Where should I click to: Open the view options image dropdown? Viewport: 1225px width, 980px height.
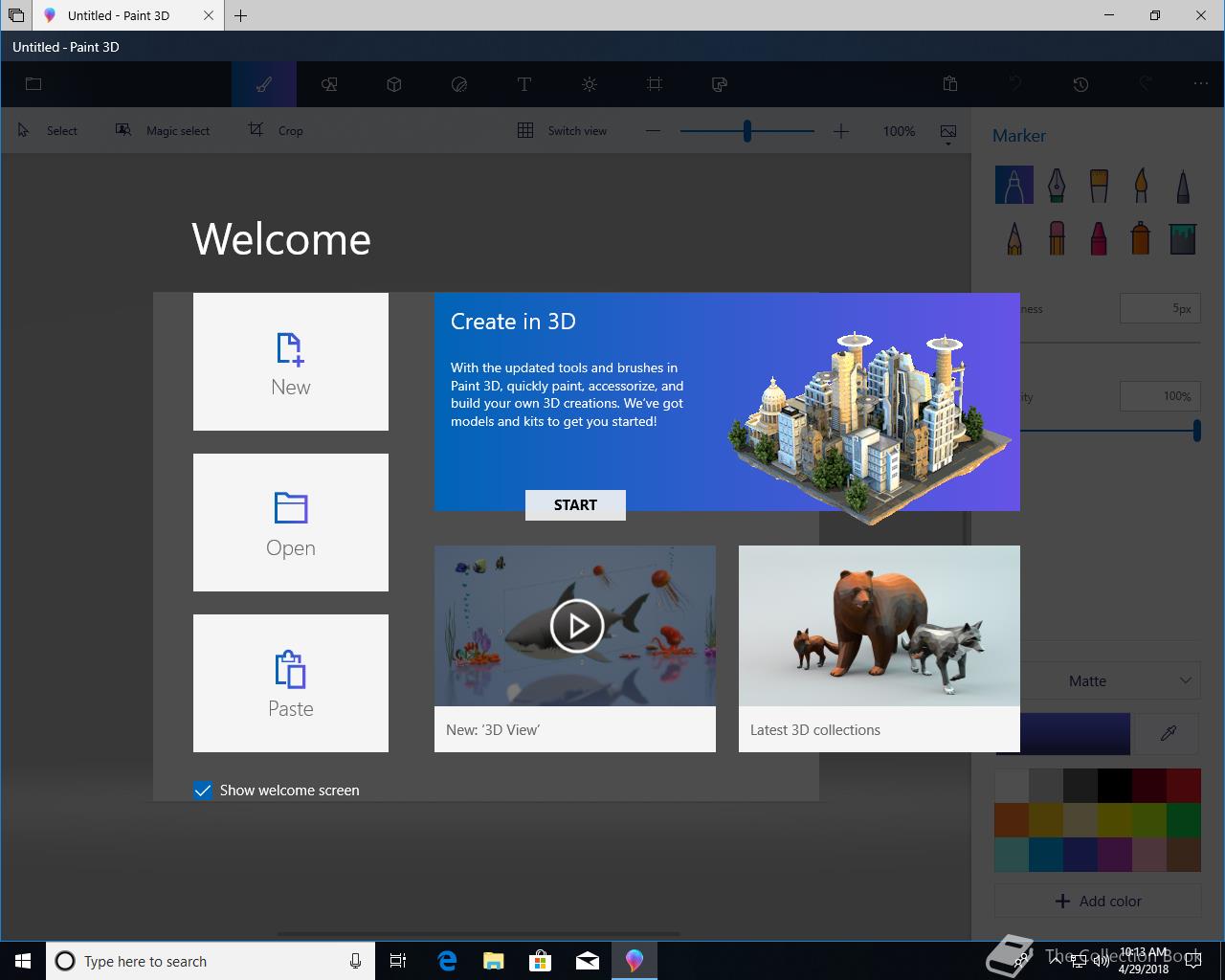[948, 133]
